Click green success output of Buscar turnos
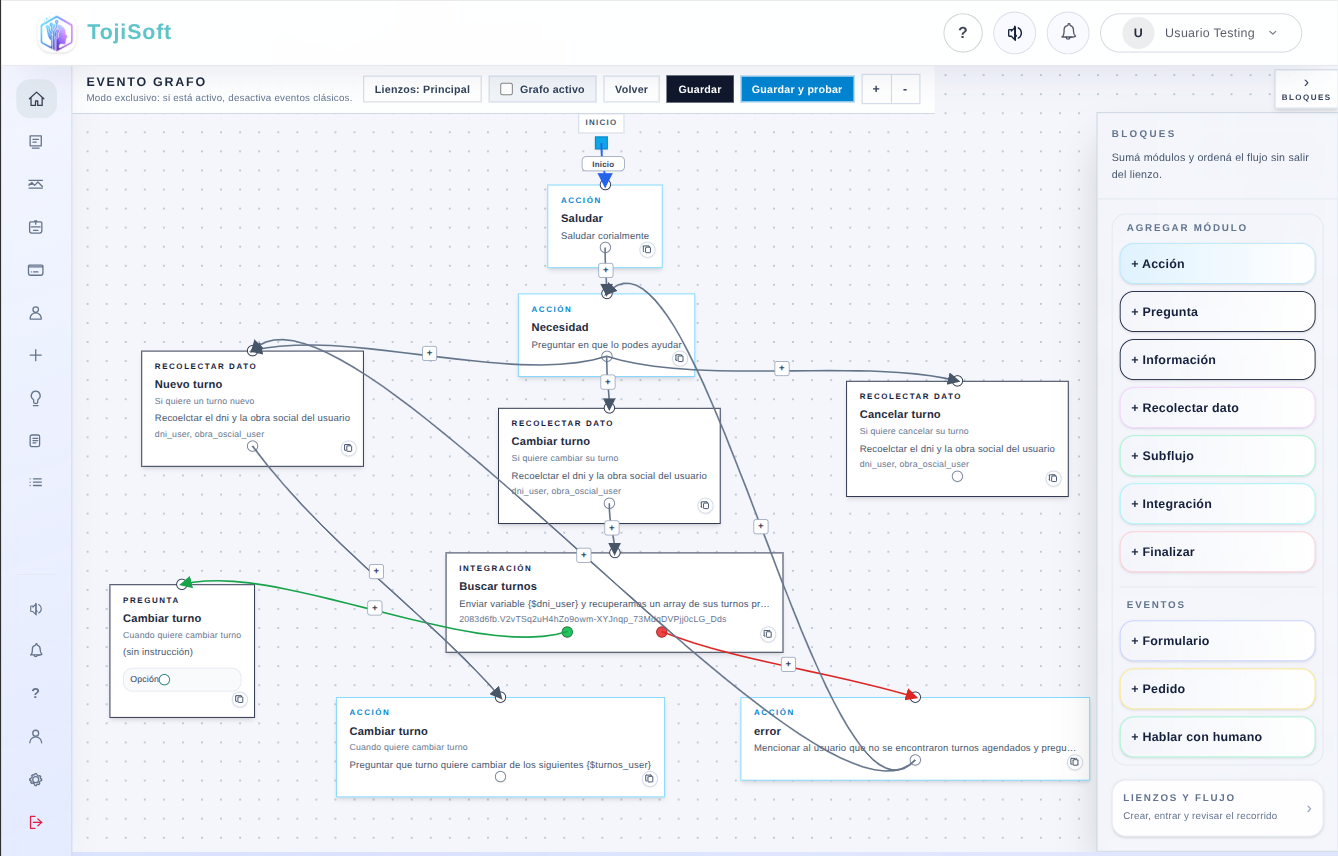Image resolution: width=1338 pixels, height=856 pixels. point(567,632)
